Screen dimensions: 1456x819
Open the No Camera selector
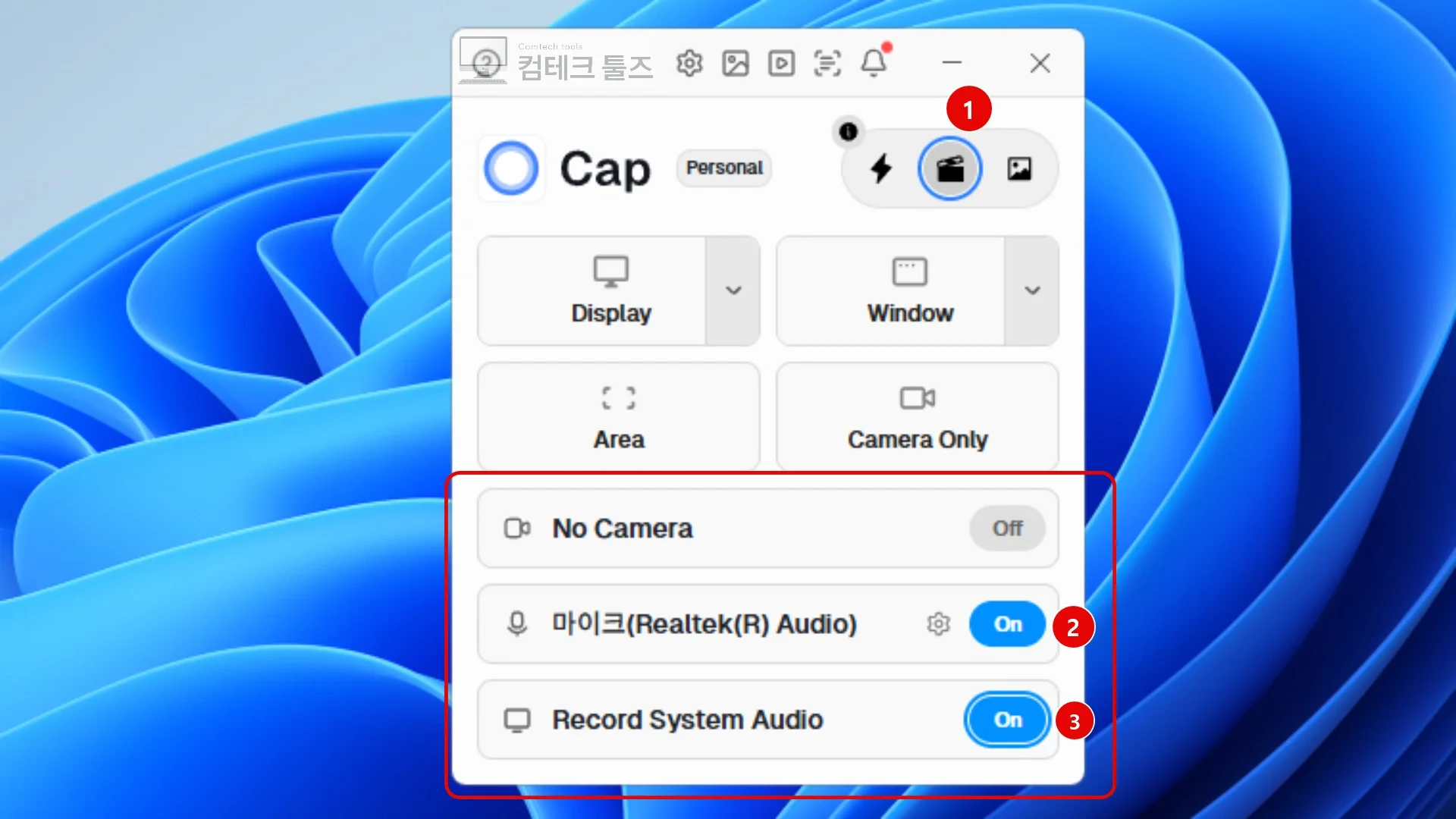[768, 529]
